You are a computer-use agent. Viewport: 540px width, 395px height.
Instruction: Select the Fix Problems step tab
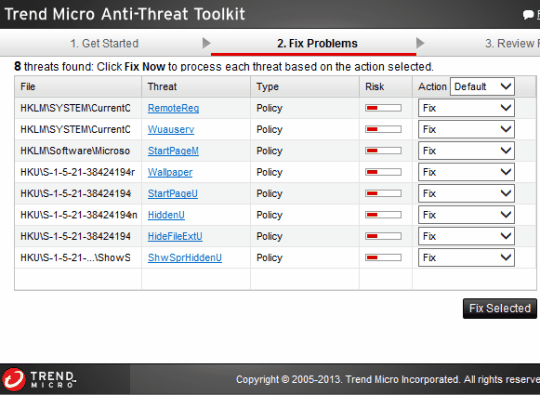point(317,43)
